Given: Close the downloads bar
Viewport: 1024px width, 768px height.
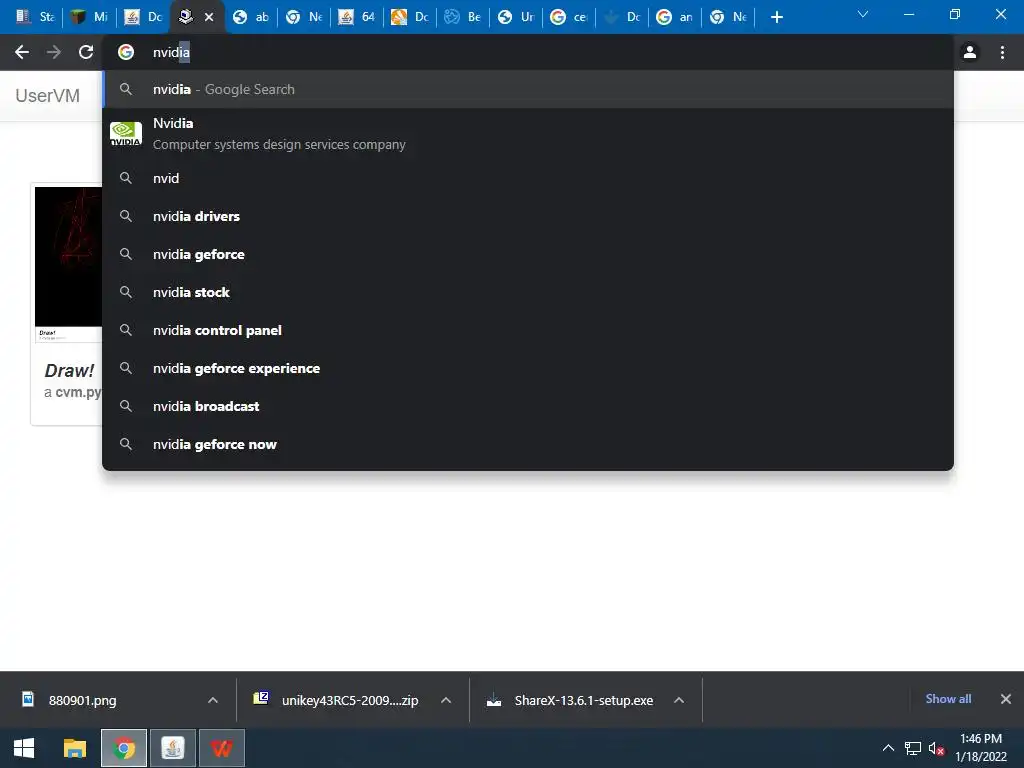Looking at the screenshot, I should click(1006, 699).
